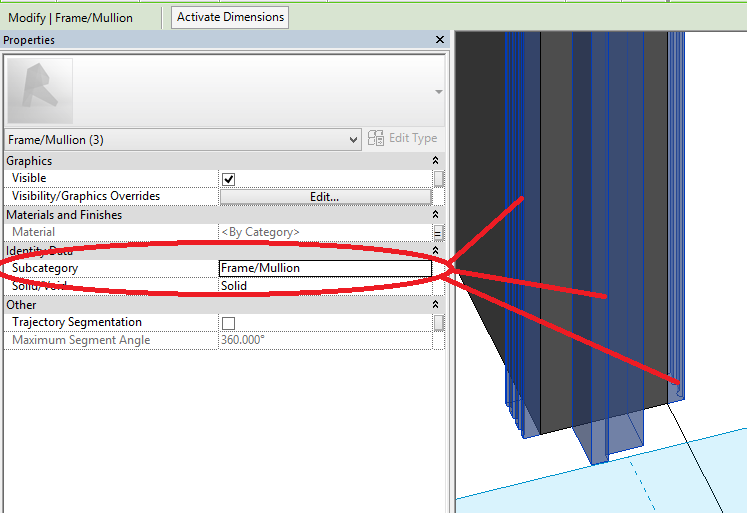Select the Visibility/Graphics Overrides label
The image size is (747, 513).
tap(86, 196)
